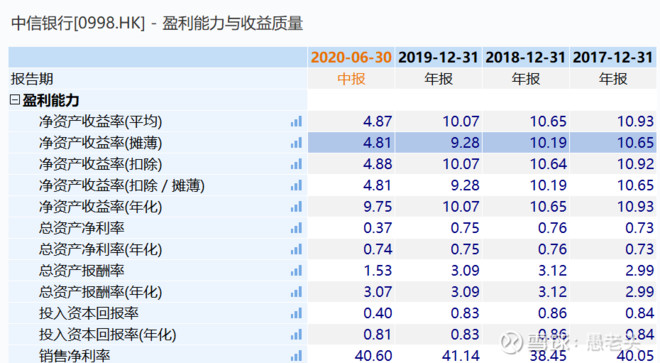660x363 pixels.
Task: Select the 总资产报酬率(年化) row label
Action: (100, 292)
